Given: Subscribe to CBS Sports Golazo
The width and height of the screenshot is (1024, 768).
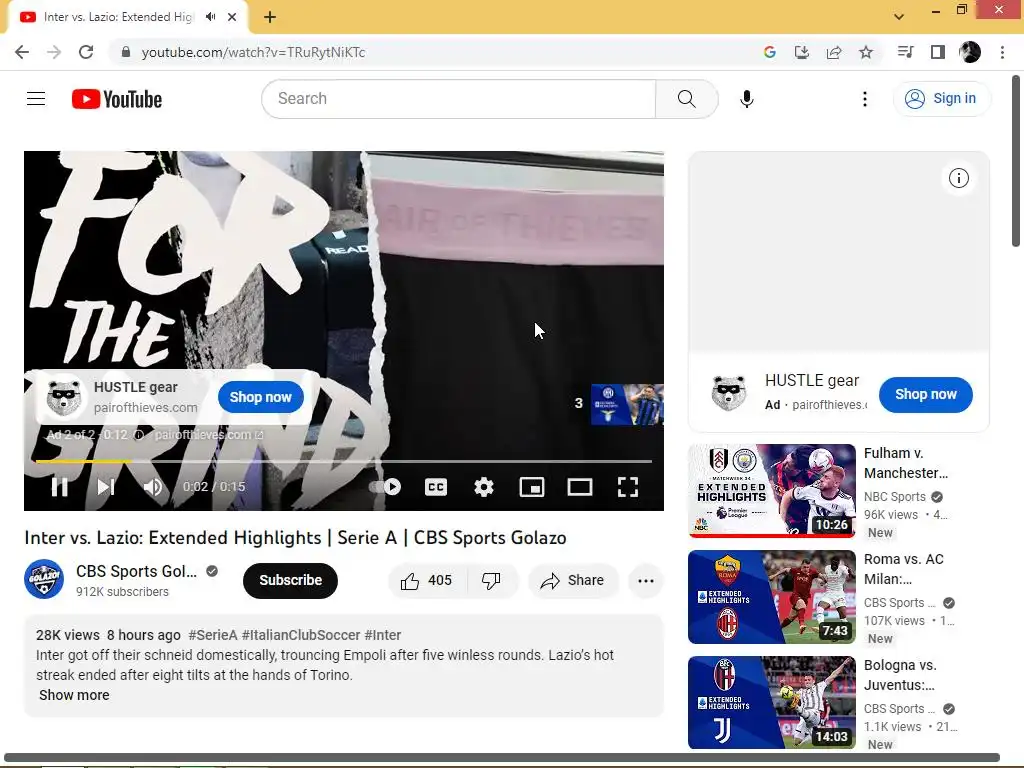Looking at the screenshot, I should 290,581.
